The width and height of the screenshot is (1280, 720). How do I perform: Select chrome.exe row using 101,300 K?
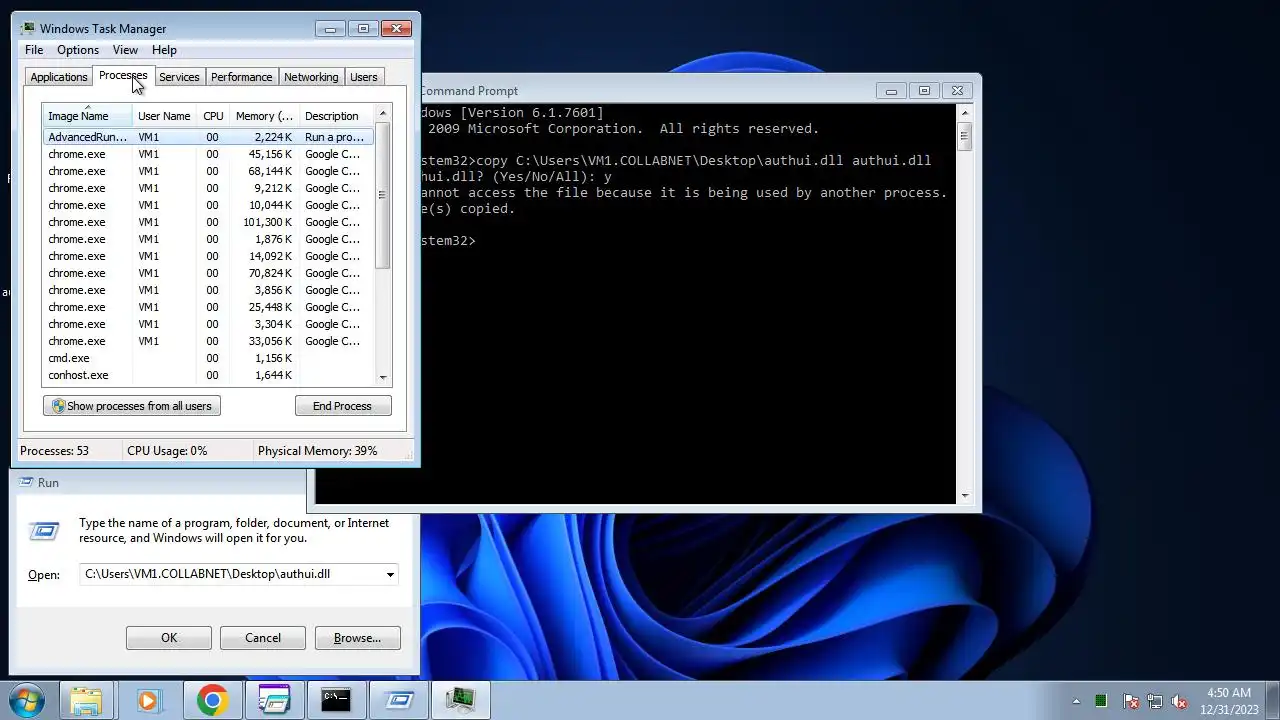pyautogui.click(x=208, y=222)
